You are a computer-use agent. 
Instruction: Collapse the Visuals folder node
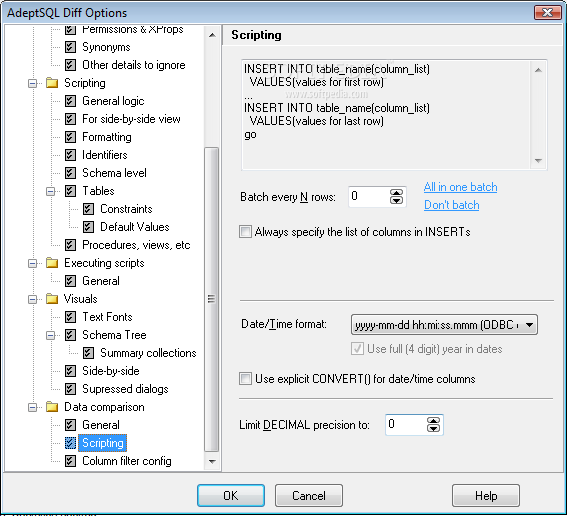click(33, 299)
